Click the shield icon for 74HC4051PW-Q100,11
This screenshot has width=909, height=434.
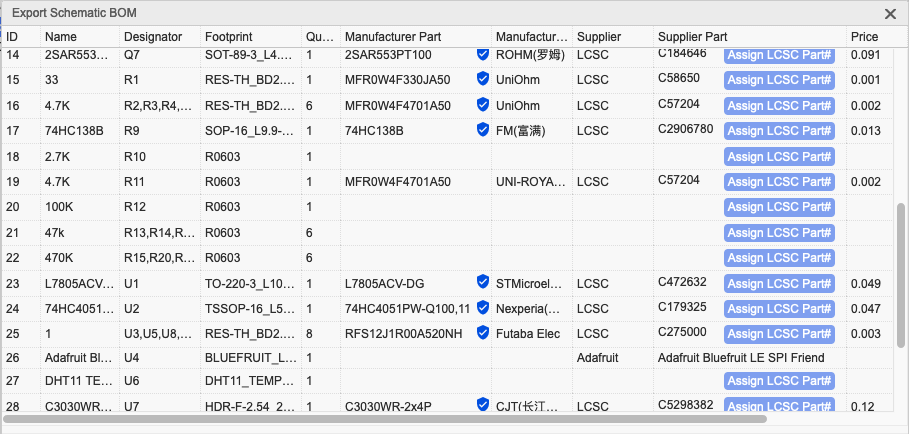click(x=482, y=307)
